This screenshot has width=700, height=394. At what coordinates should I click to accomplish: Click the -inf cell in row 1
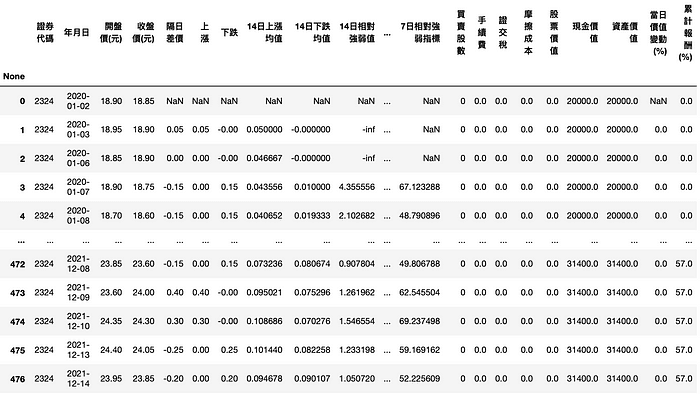pos(369,129)
